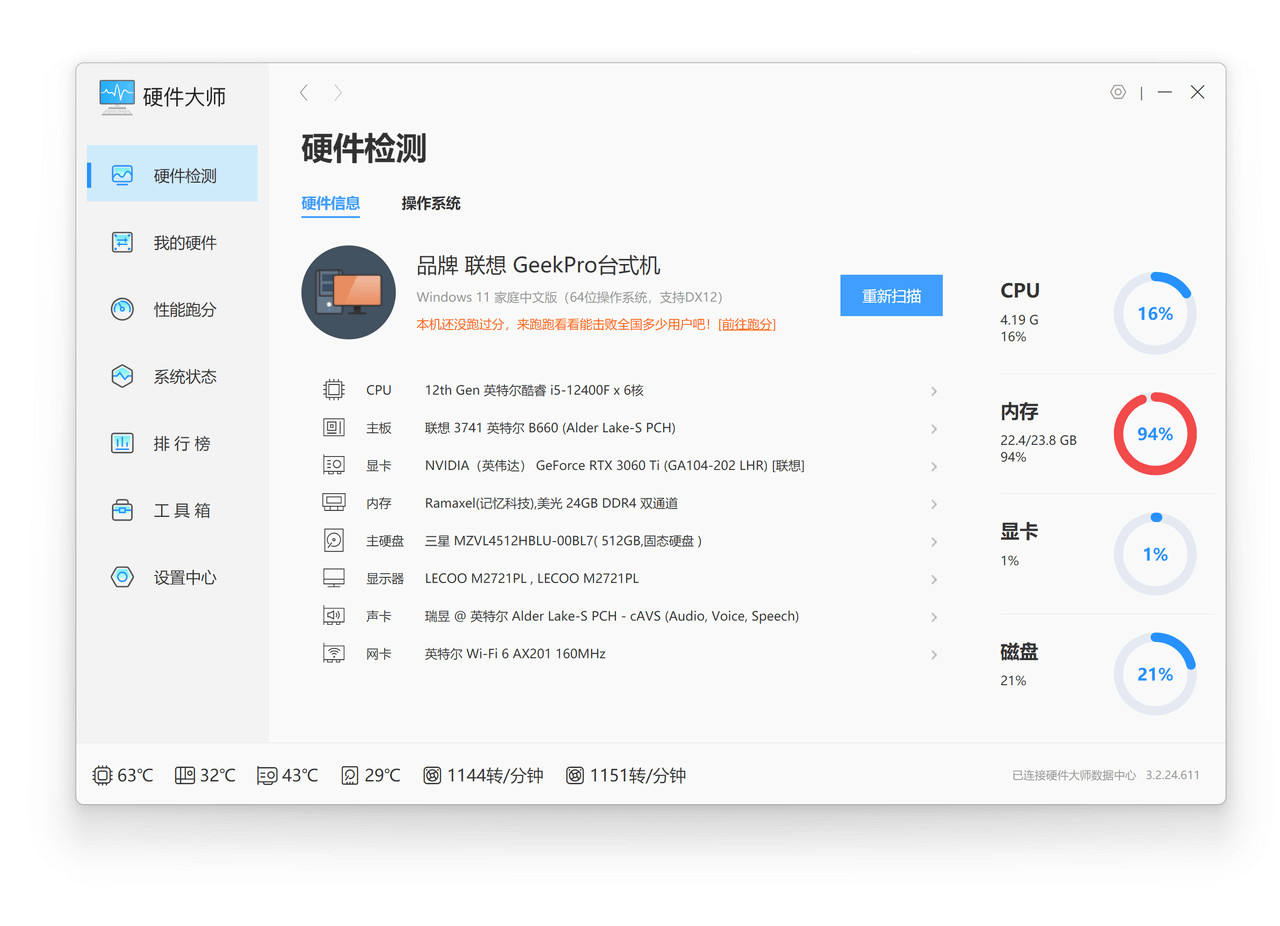
Task: Click the 我的硬件 sidebar icon
Action: point(122,242)
